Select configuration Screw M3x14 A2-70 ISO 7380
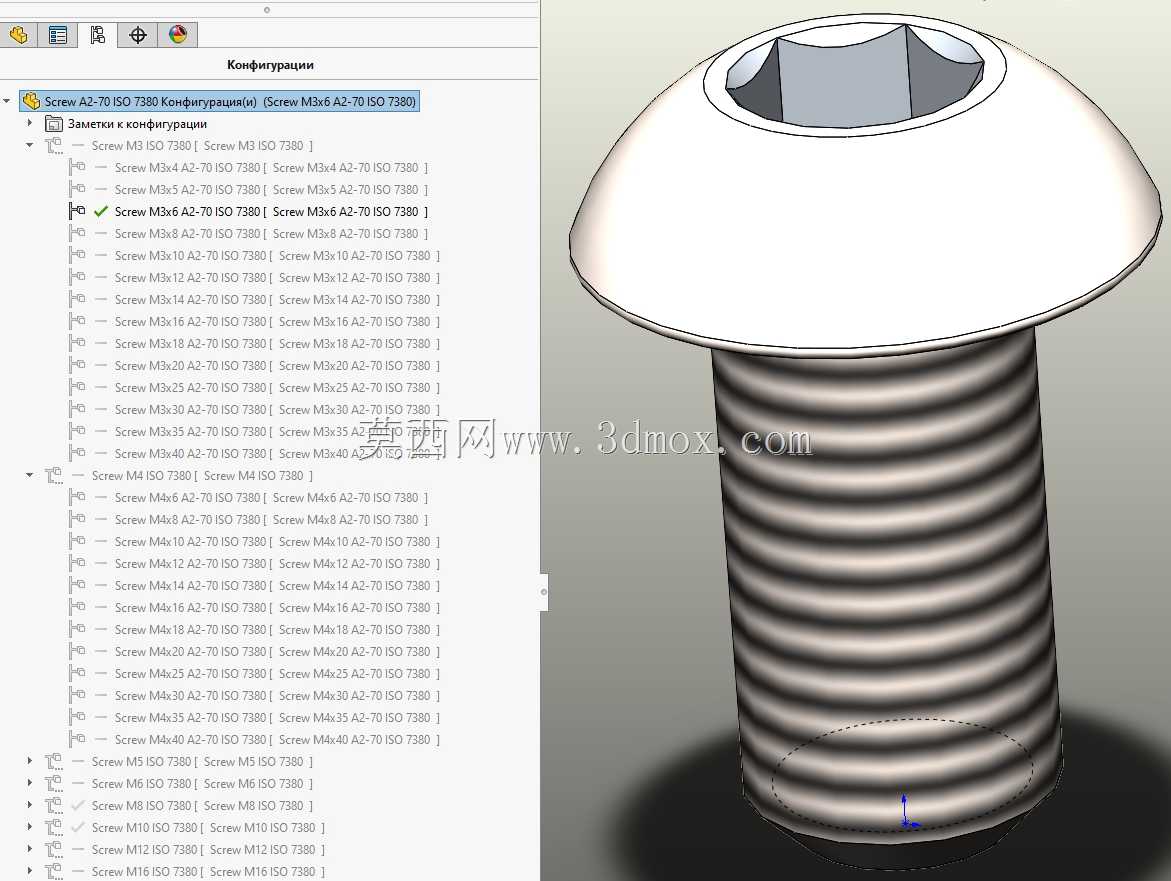This screenshot has width=1171, height=881. point(277,299)
